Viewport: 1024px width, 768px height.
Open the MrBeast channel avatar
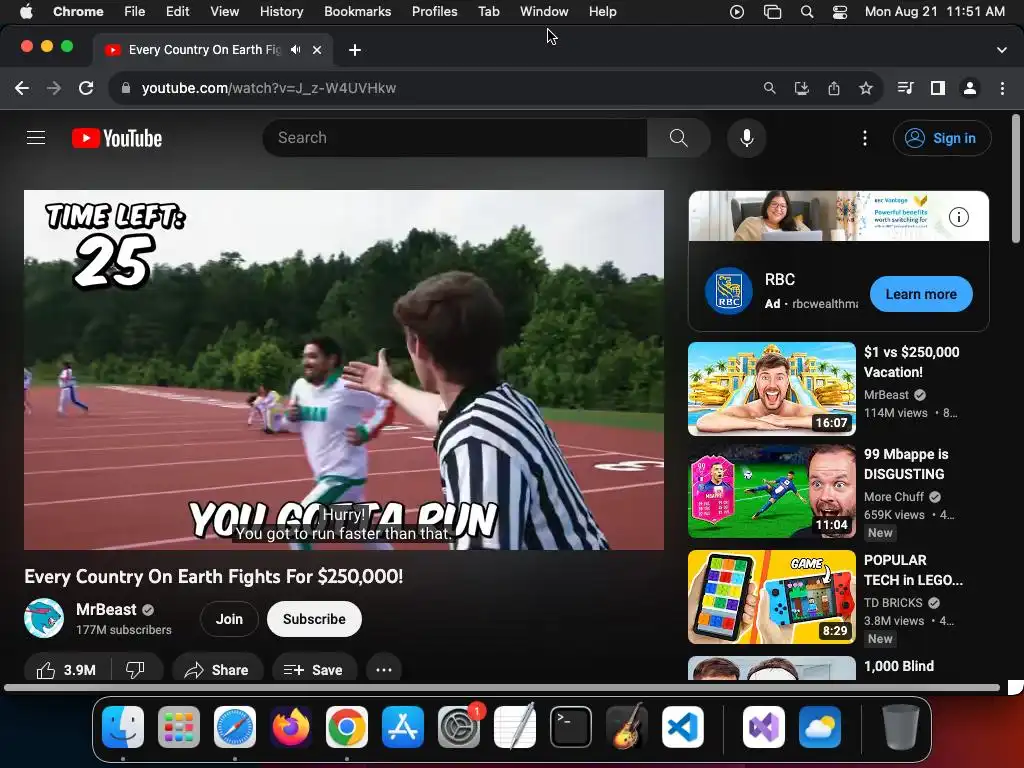pos(44,618)
